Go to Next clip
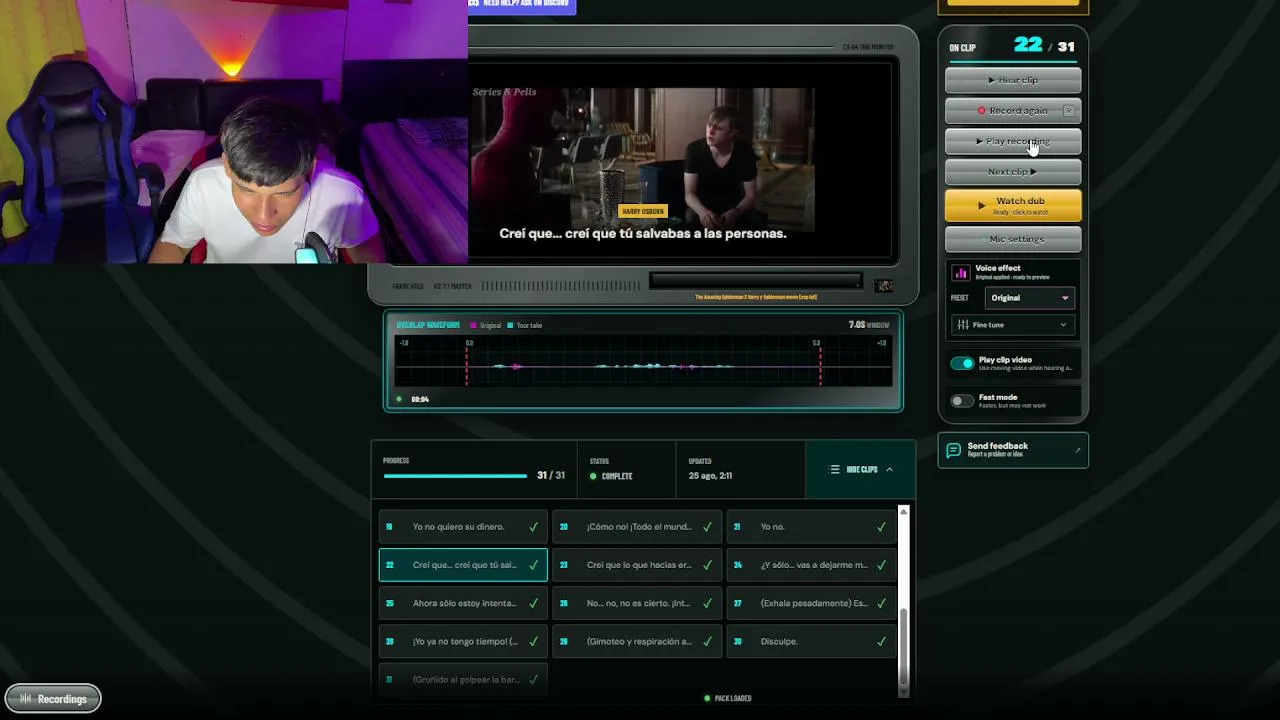Screen dimensions: 1280x720 pos(1013,172)
